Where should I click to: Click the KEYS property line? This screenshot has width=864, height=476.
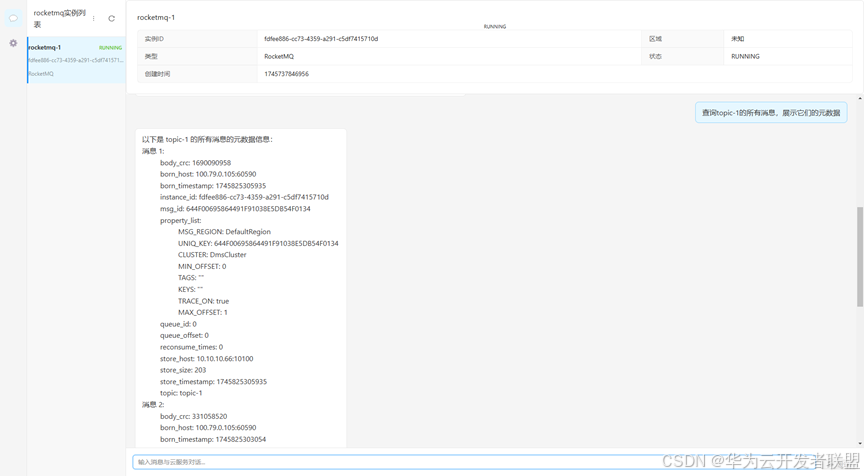(191, 289)
